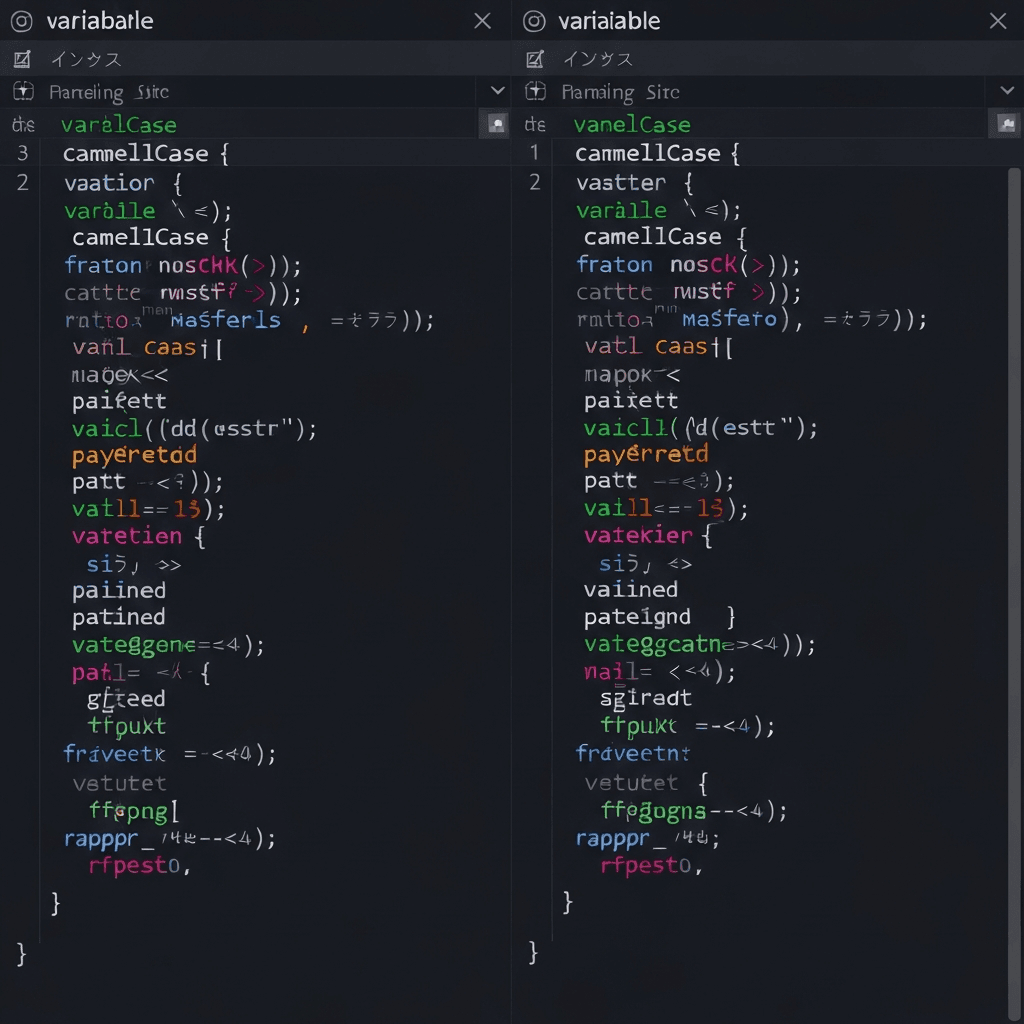This screenshot has width=1024, height=1024.
Task: Switch to the variabarle tab on the left
Action: (x=100, y=21)
